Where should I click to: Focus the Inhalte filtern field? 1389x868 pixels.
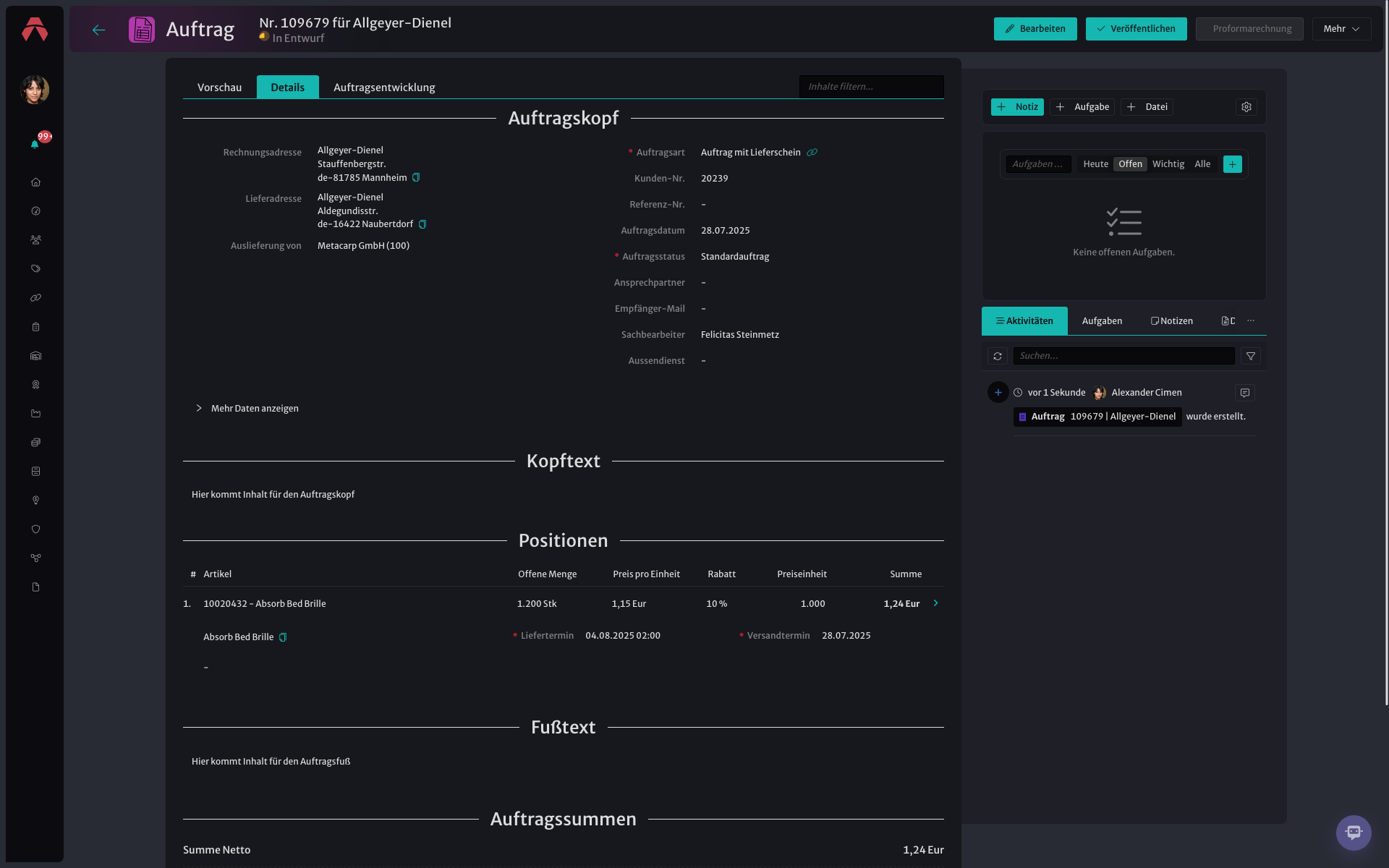[871, 87]
